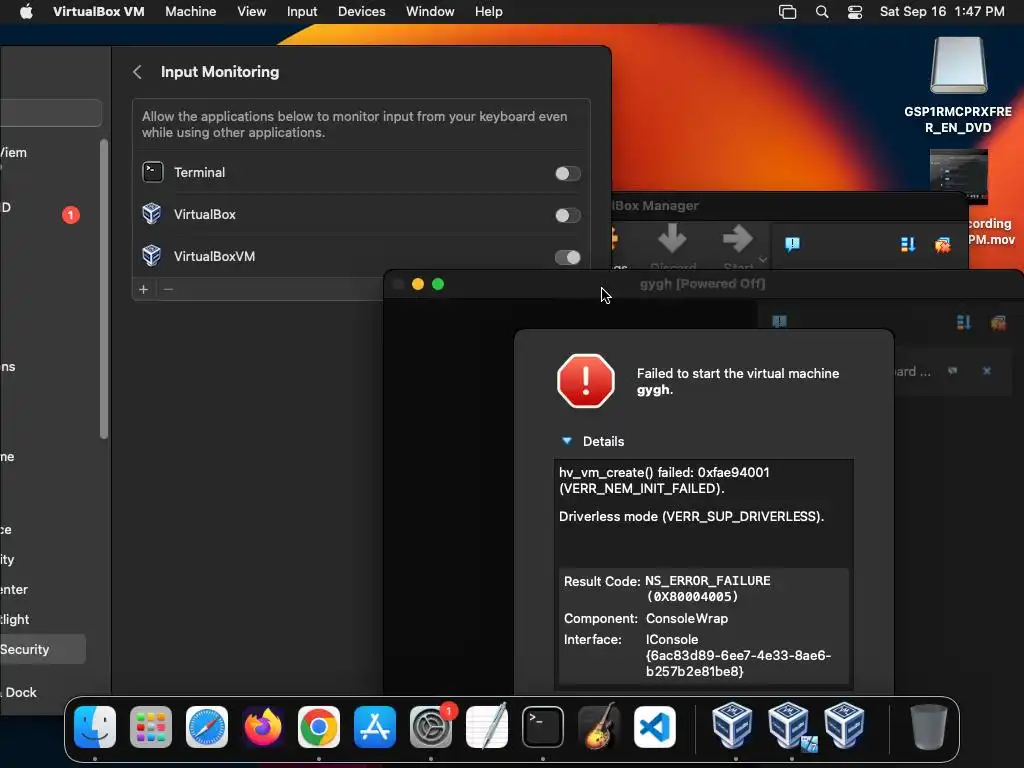Screen dimensions: 1024x768
Task: Open the Machine menu
Action: click(191, 12)
